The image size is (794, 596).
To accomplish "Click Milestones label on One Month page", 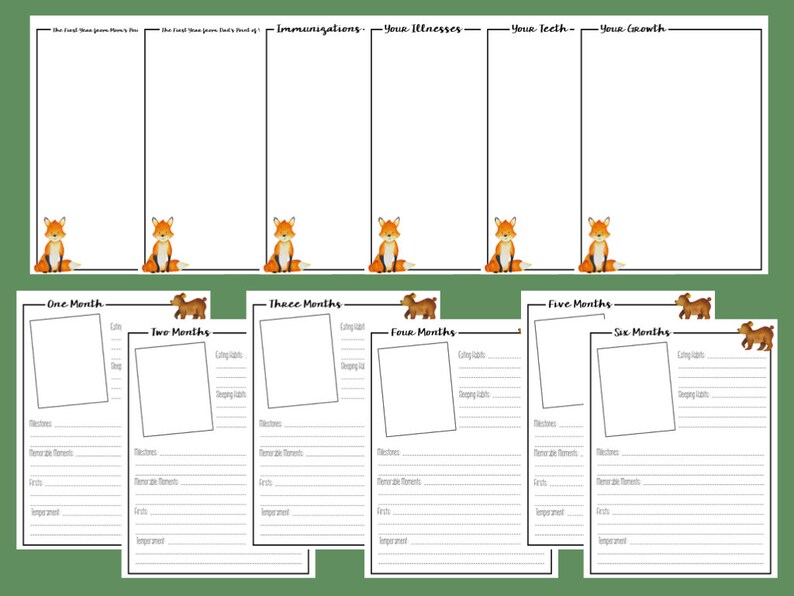I will (x=41, y=424).
